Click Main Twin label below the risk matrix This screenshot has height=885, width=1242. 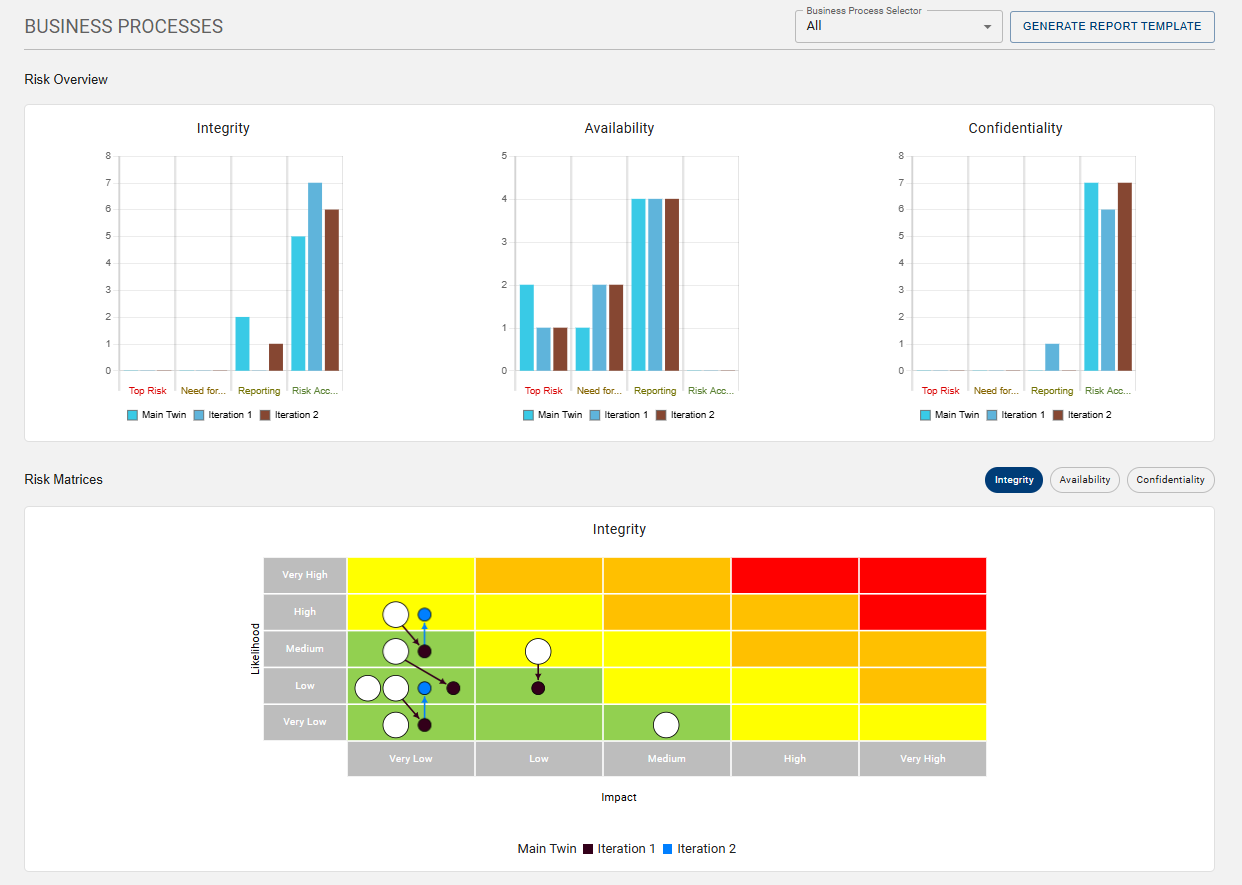(x=546, y=849)
